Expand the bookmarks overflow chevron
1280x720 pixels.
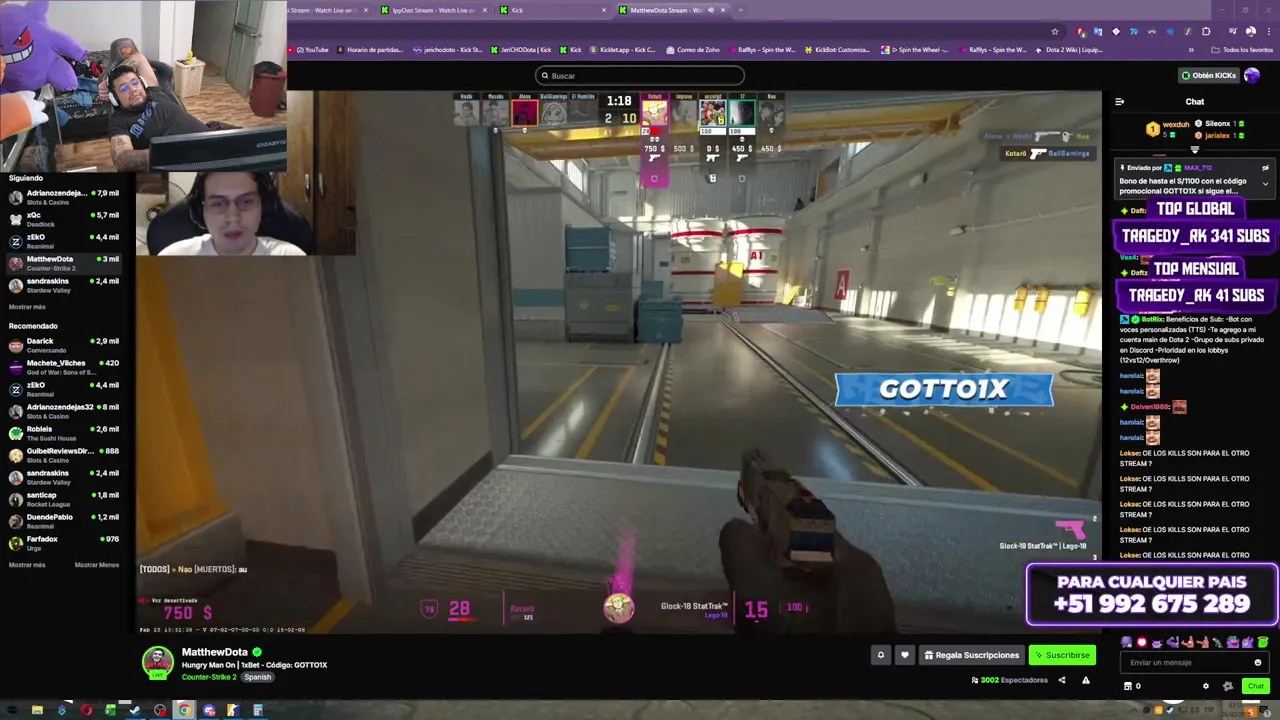[x=1191, y=49]
